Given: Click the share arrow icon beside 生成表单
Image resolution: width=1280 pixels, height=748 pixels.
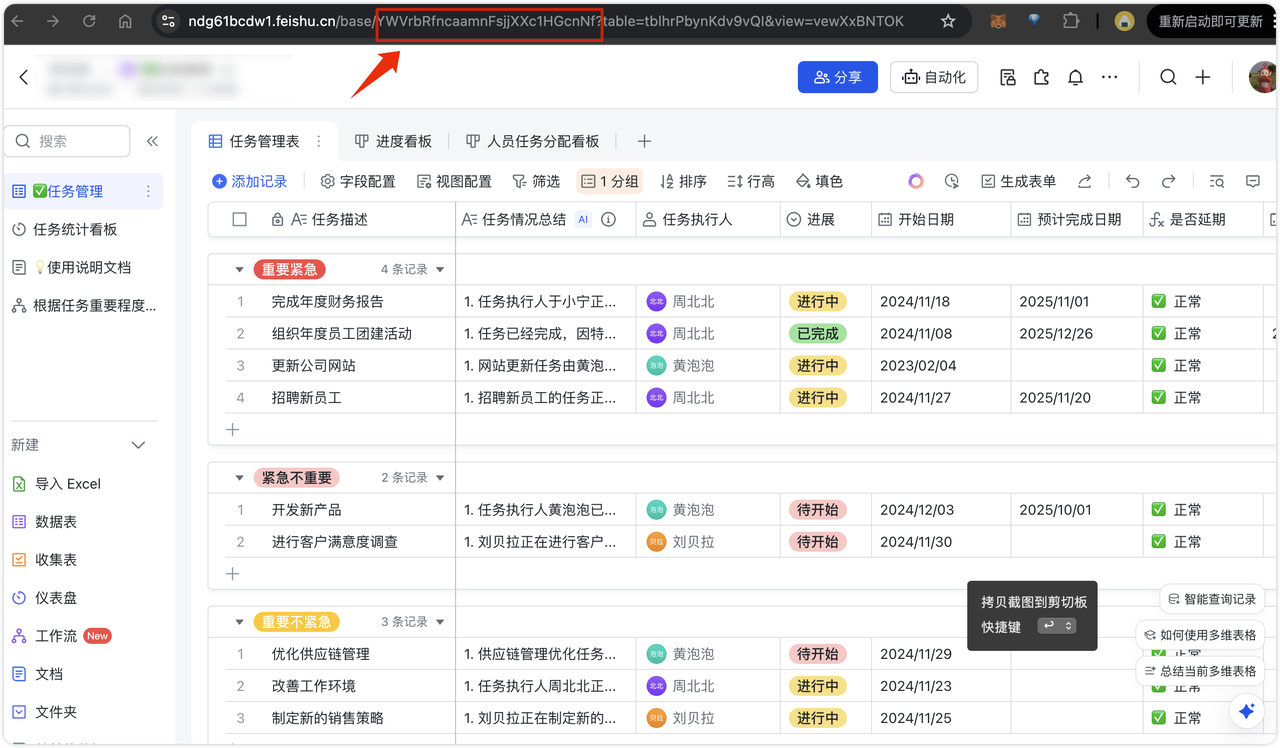Looking at the screenshot, I should 1084,181.
